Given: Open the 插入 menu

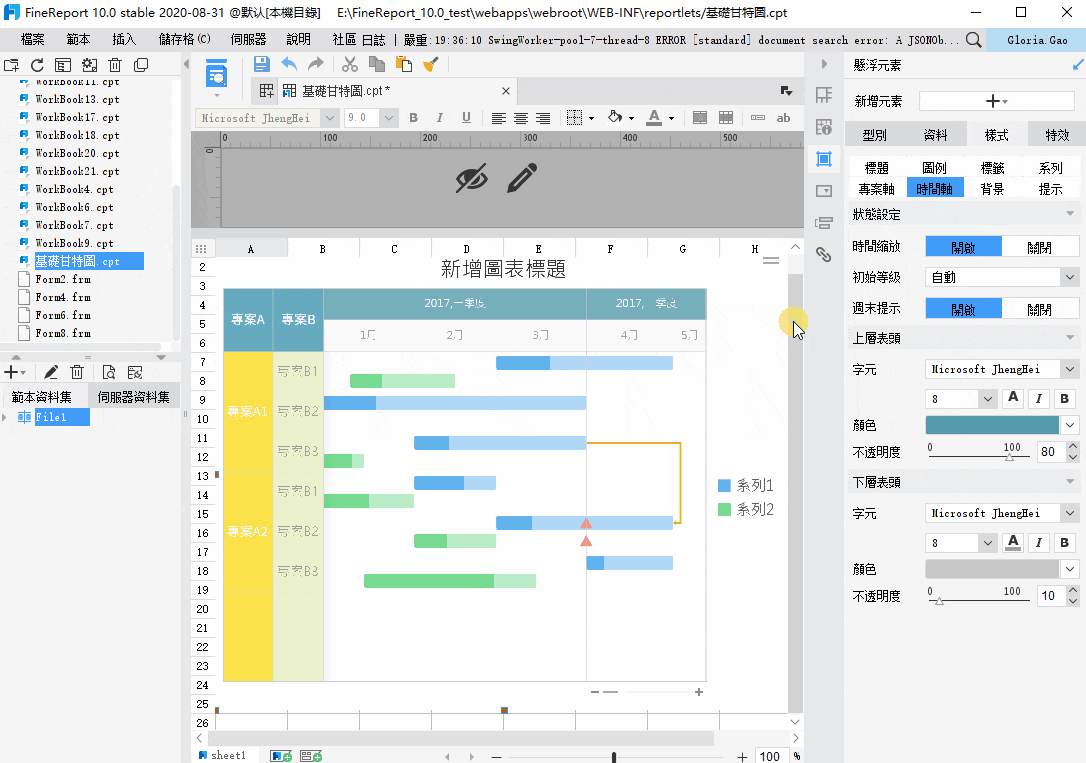Looking at the screenshot, I should coord(124,39).
